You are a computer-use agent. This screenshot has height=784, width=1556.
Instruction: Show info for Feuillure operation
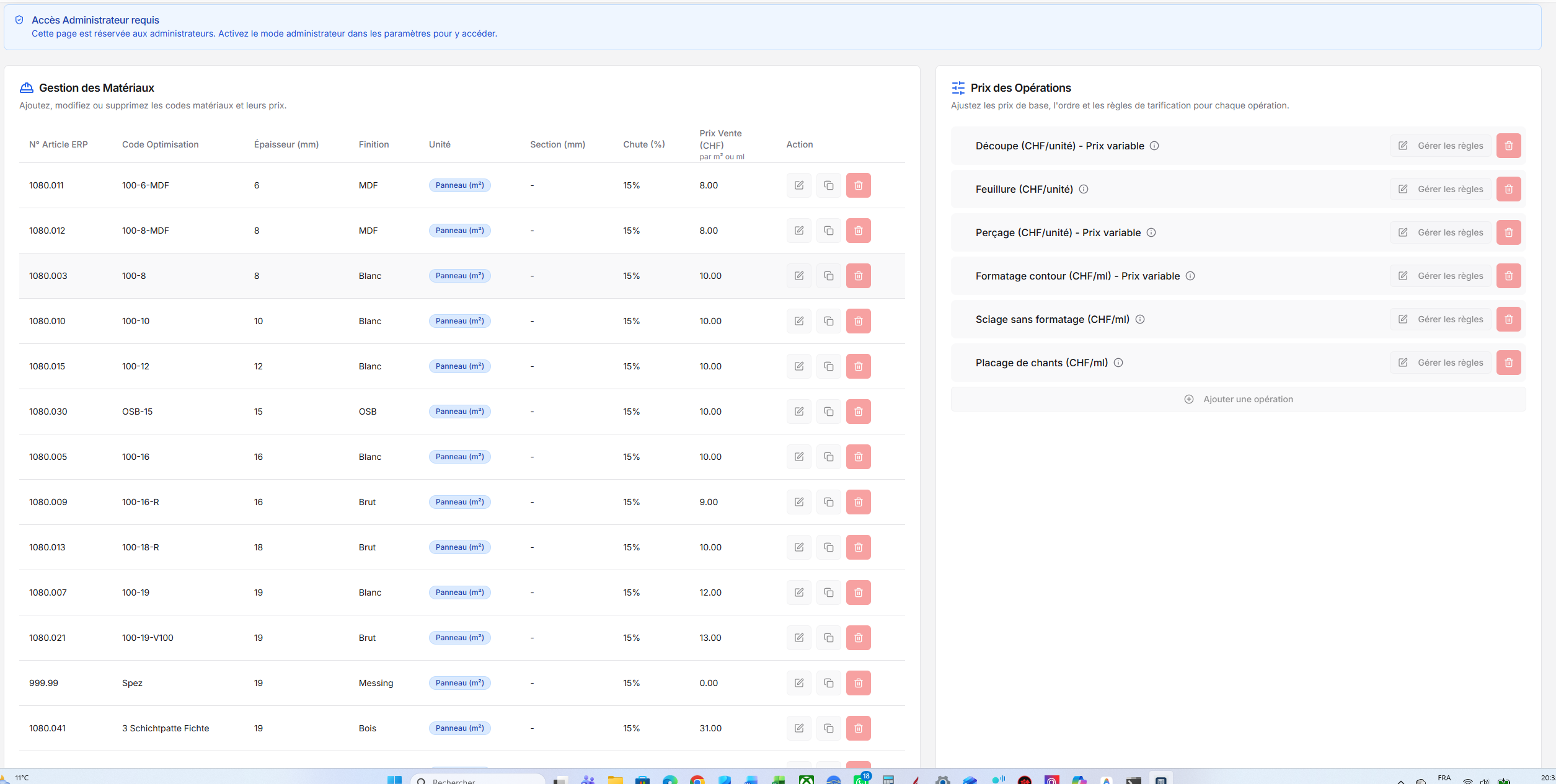point(1084,189)
